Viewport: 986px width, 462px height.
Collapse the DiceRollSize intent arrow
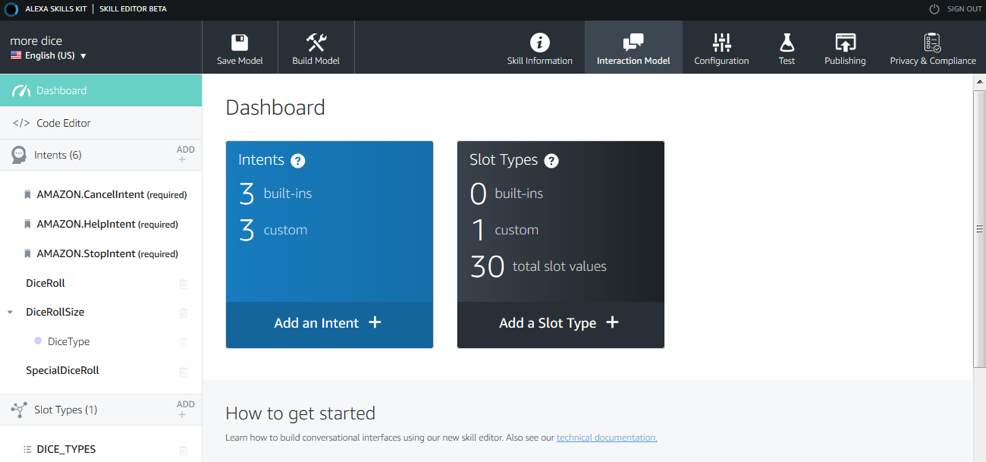pos(9,312)
